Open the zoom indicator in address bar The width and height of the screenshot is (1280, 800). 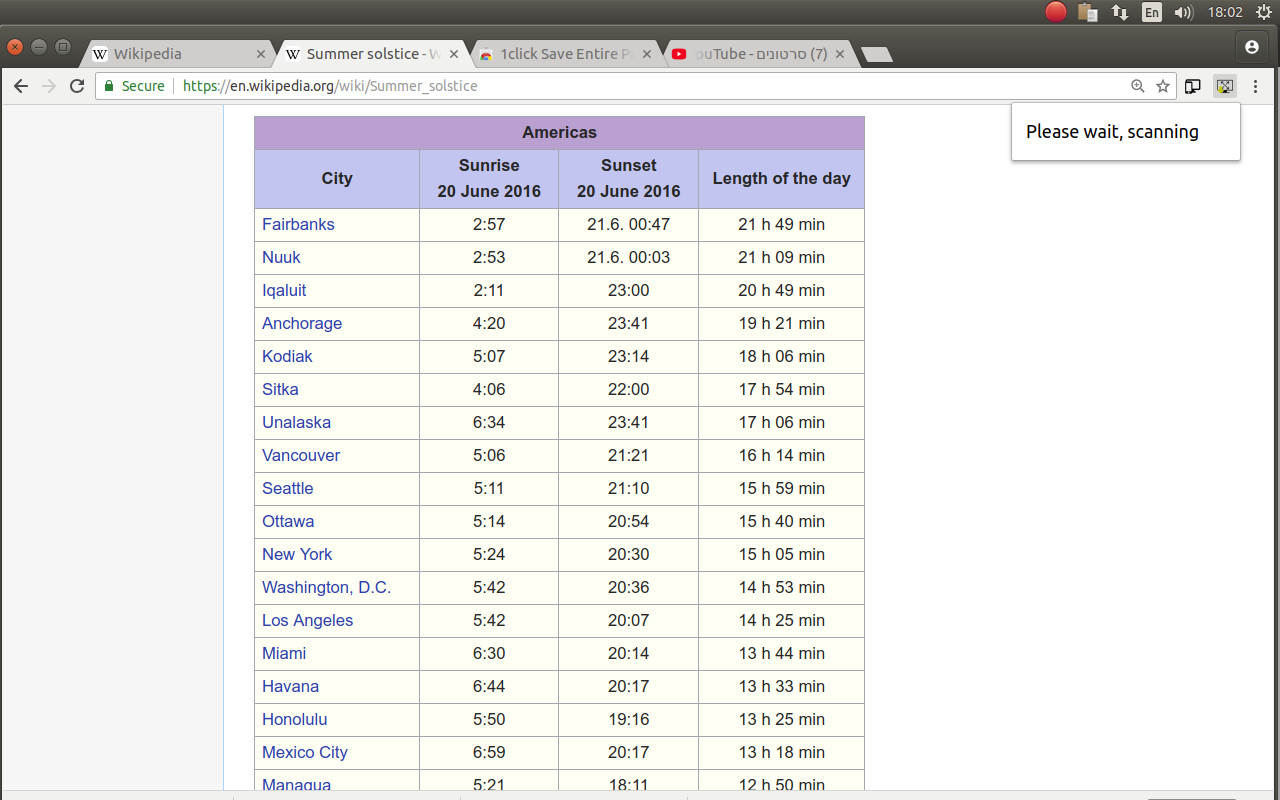point(1137,86)
